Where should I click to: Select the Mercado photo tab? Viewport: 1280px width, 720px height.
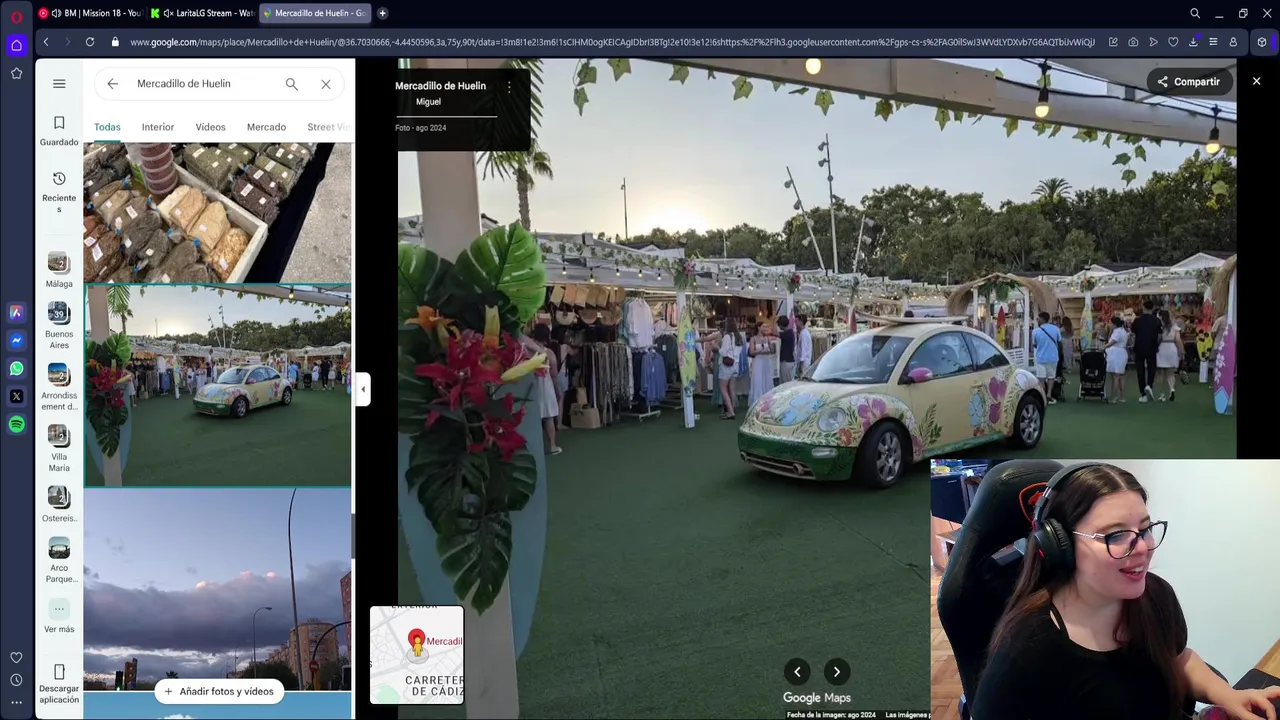click(x=266, y=127)
